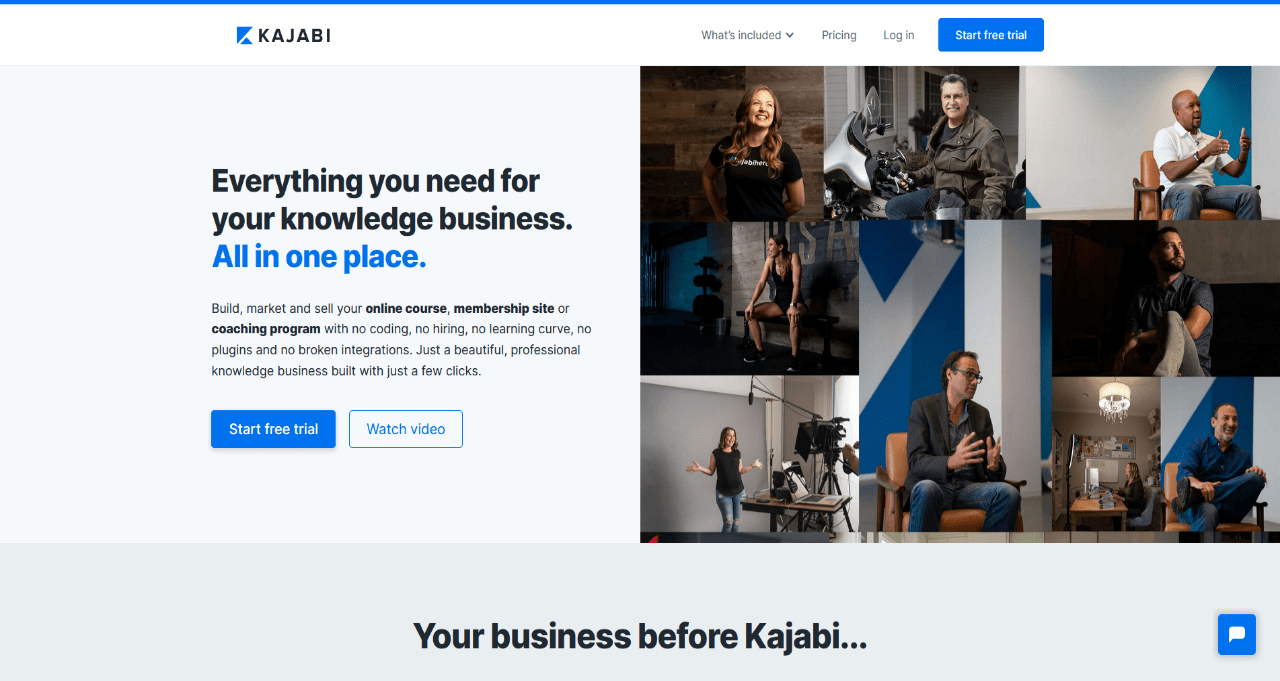This screenshot has width=1280, height=681.
Task: Select photo of man in white polo
Action: (1153, 143)
